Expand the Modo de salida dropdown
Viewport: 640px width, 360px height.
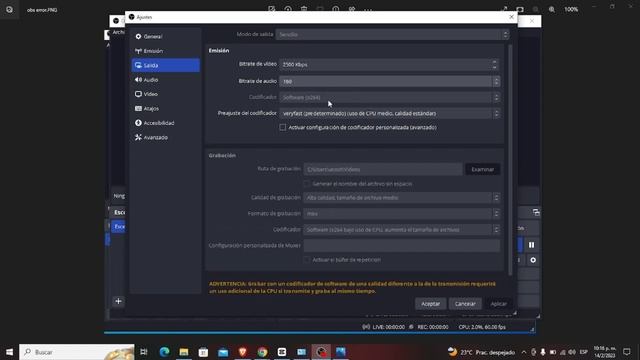[392, 35]
